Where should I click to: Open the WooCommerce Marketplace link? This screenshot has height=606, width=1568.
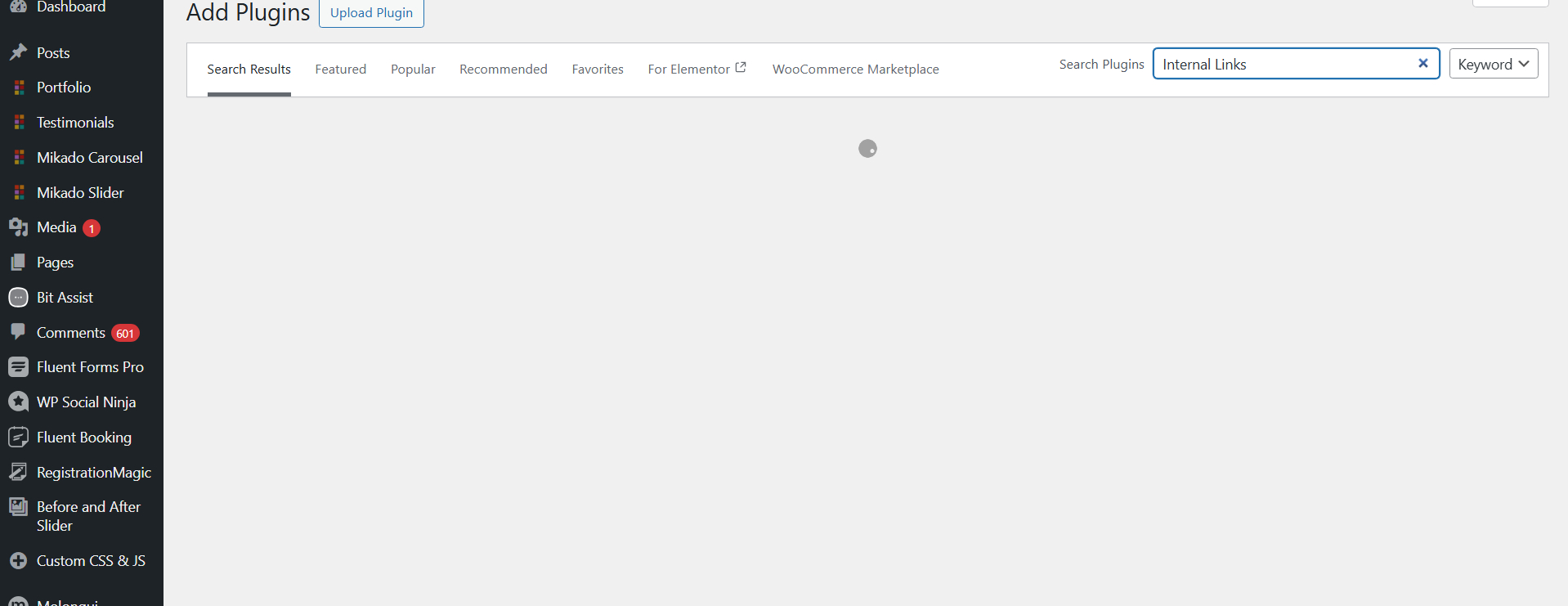coord(855,70)
